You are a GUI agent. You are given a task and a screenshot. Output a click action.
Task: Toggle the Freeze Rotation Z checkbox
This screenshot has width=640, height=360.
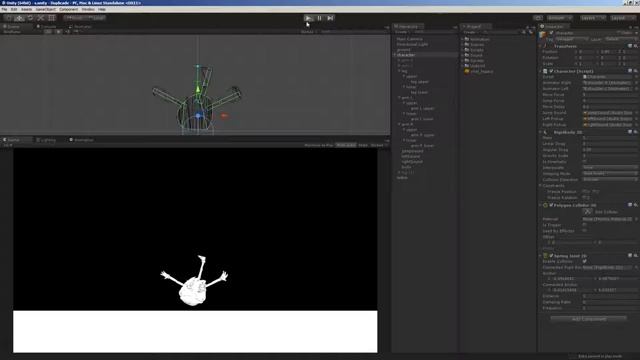pyautogui.click(x=584, y=198)
